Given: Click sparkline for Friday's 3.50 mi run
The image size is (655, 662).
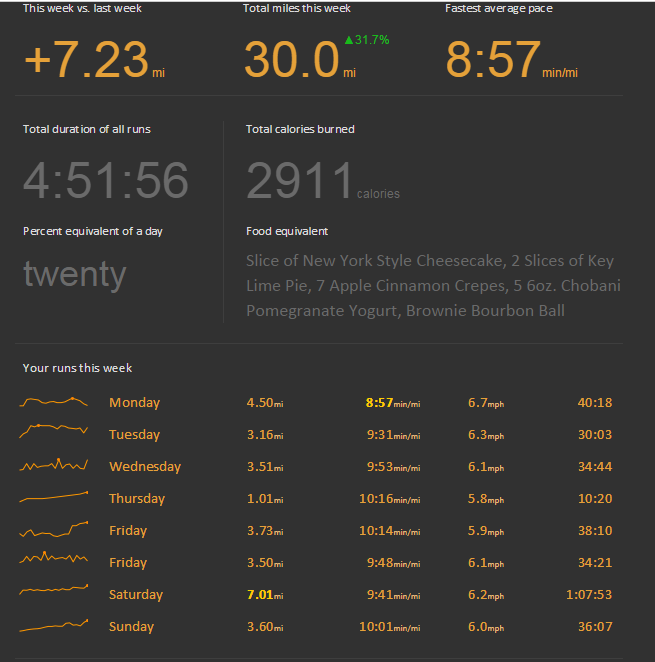Looking at the screenshot, I should click(54, 558).
